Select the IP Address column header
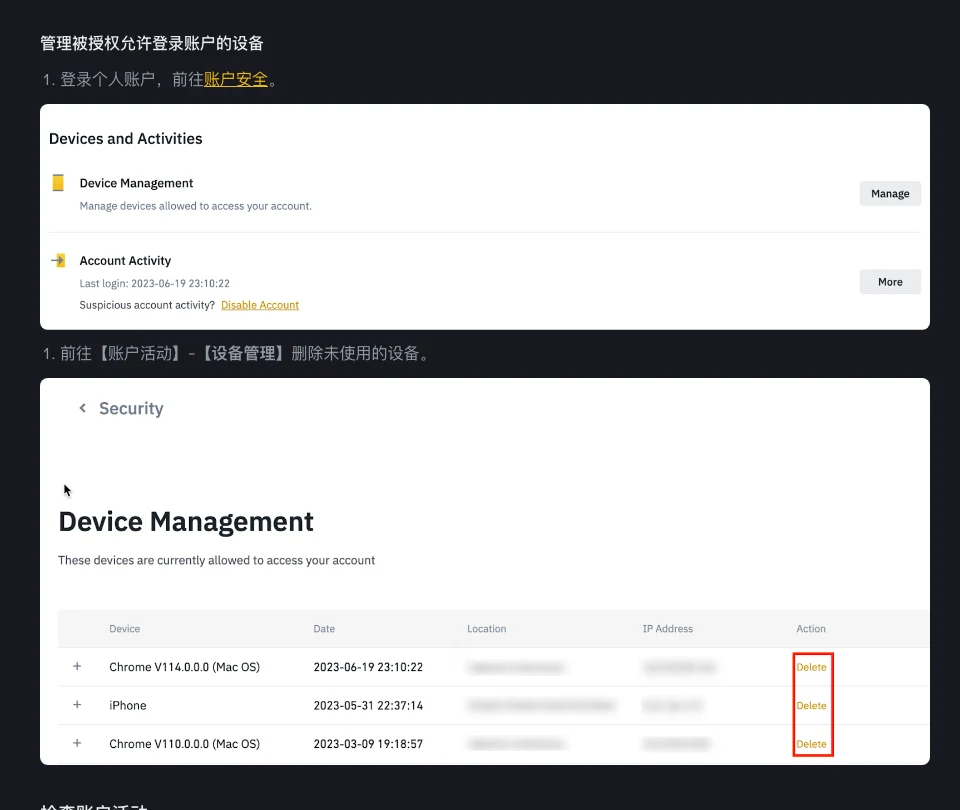 coord(667,629)
